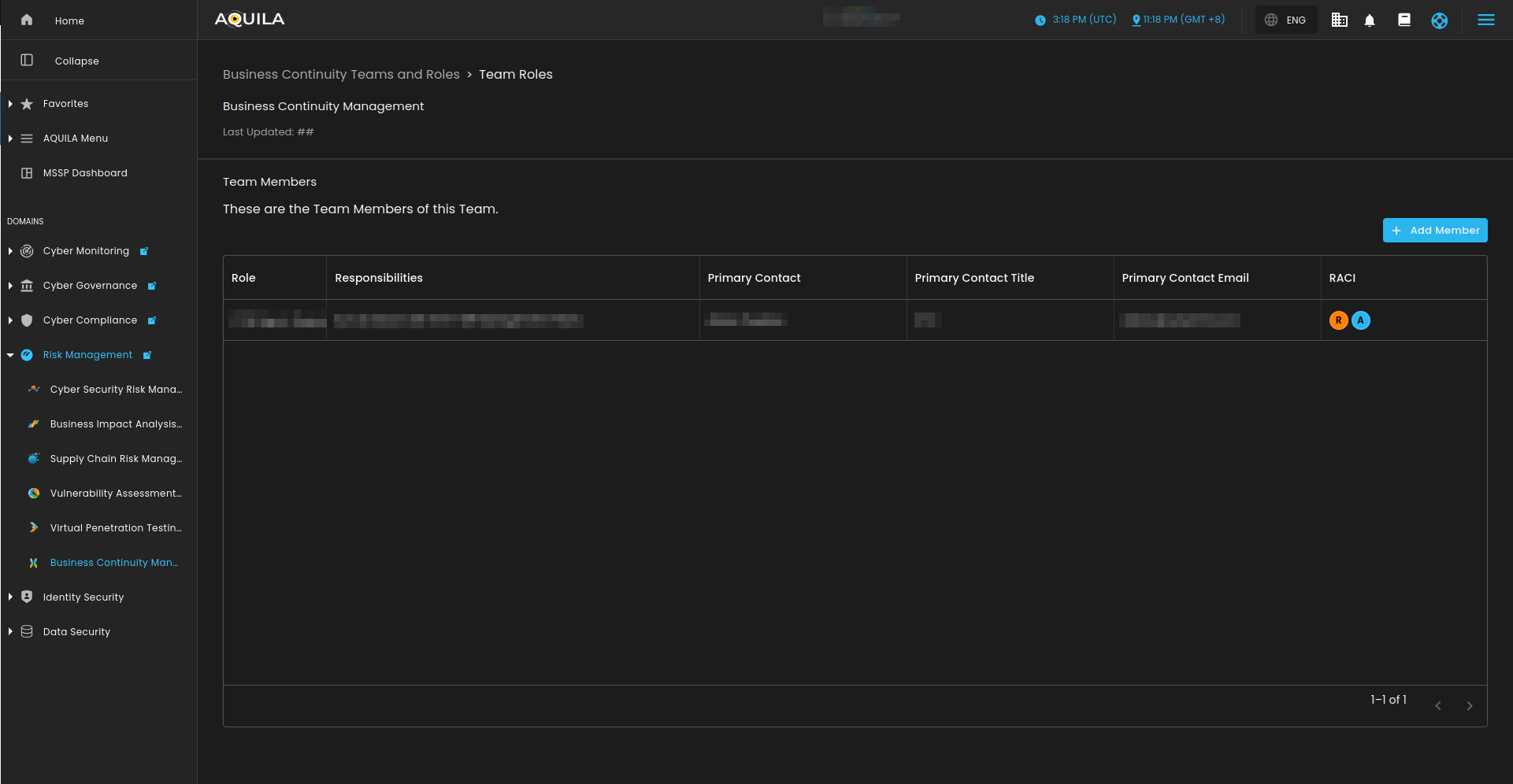Image resolution: width=1513 pixels, height=784 pixels.
Task: Open the ENG language selector
Action: click(1285, 20)
